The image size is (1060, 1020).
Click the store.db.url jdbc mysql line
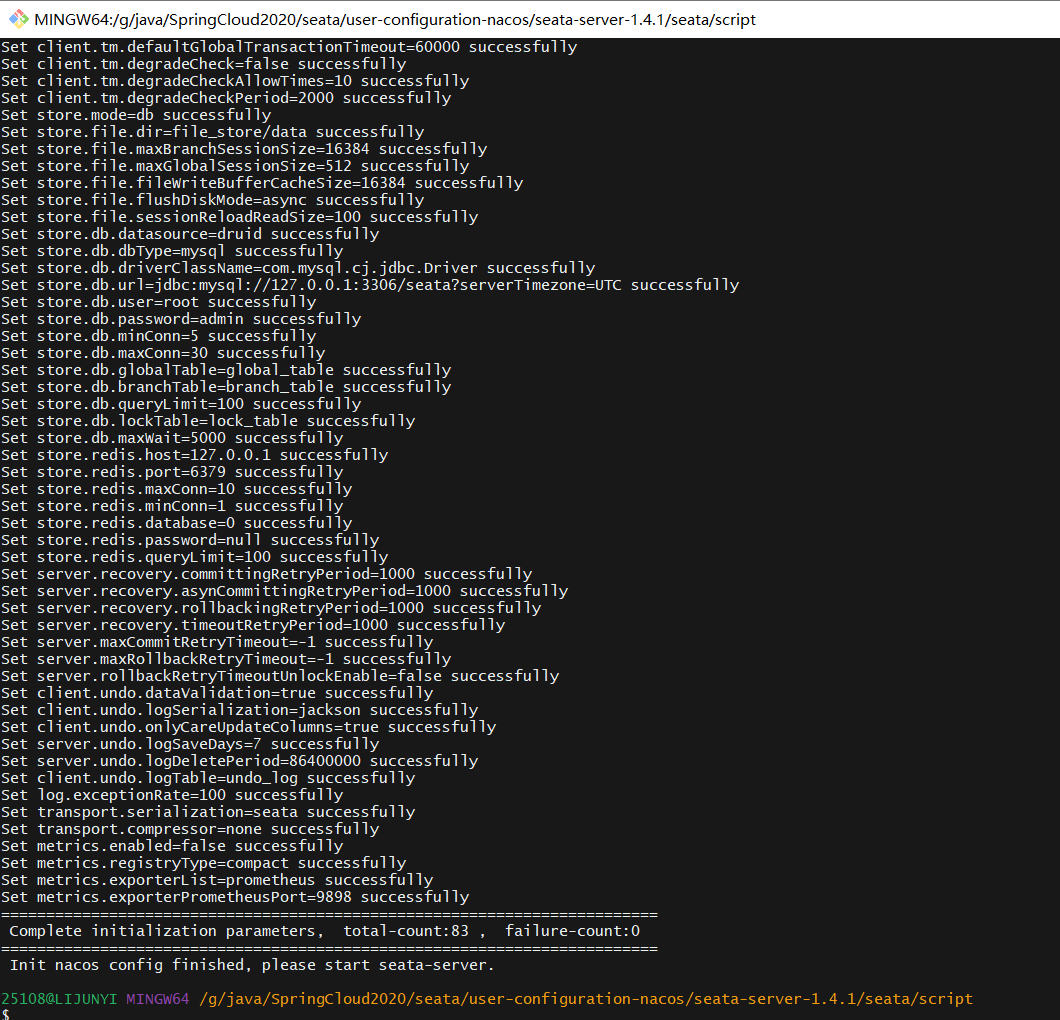(x=370, y=285)
